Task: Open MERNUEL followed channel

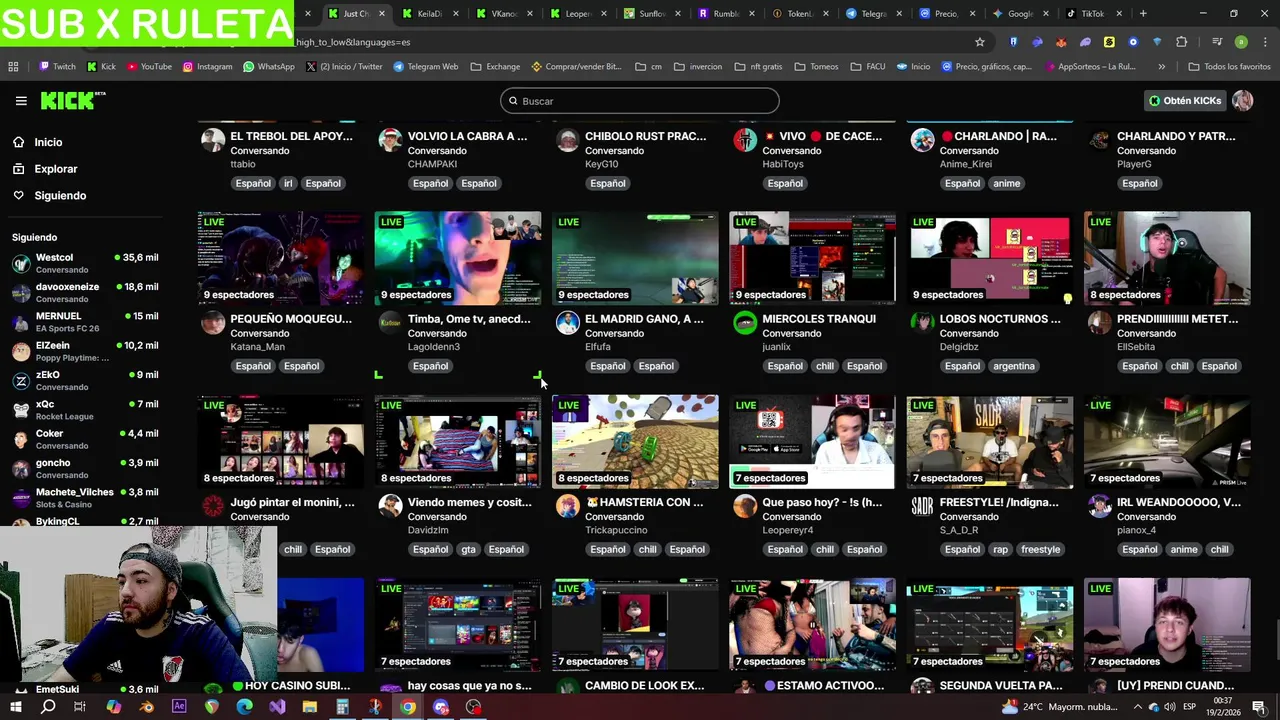Action: pos(85,322)
